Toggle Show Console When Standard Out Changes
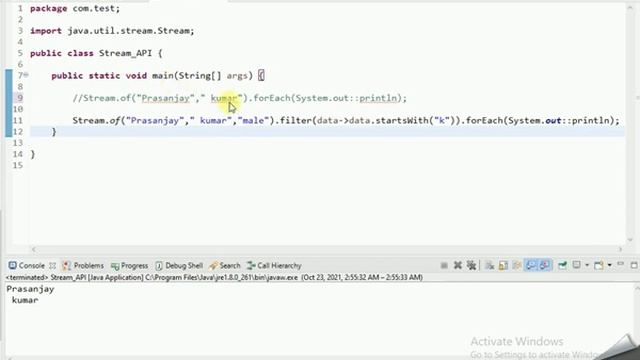 (x=531, y=266)
